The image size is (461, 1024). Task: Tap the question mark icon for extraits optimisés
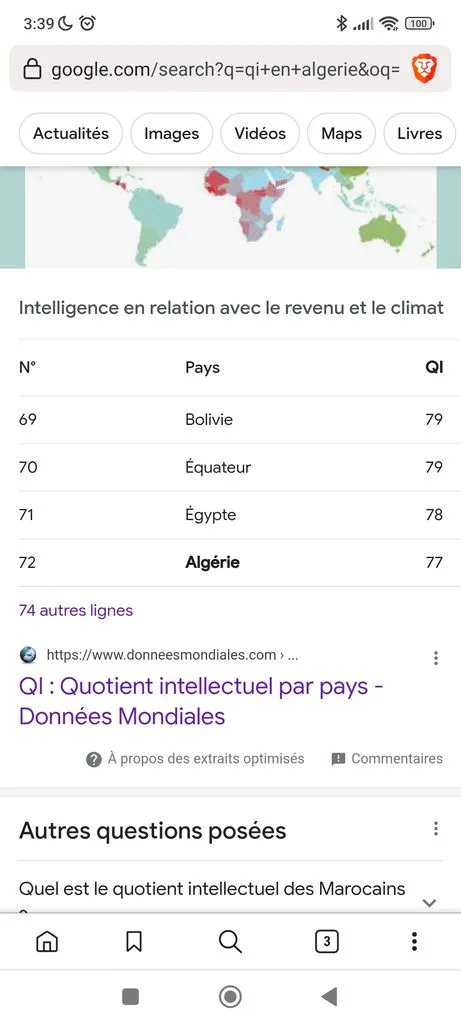(x=94, y=759)
